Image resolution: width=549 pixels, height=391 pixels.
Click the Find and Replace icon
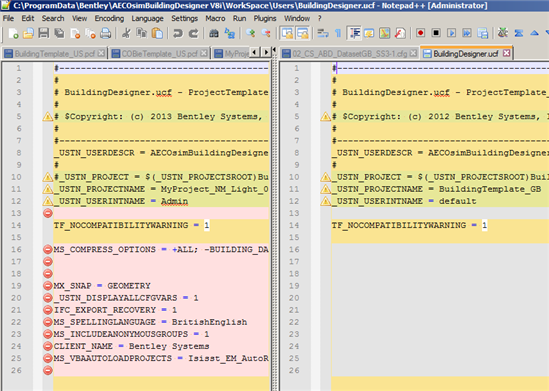coord(229,33)
